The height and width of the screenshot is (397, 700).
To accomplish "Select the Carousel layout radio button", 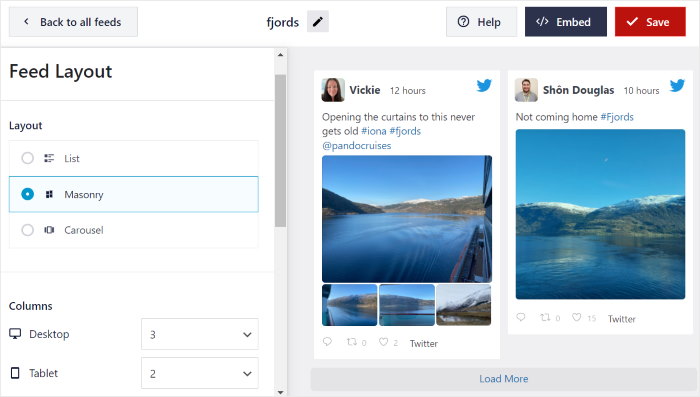I will tap(28, 230).
